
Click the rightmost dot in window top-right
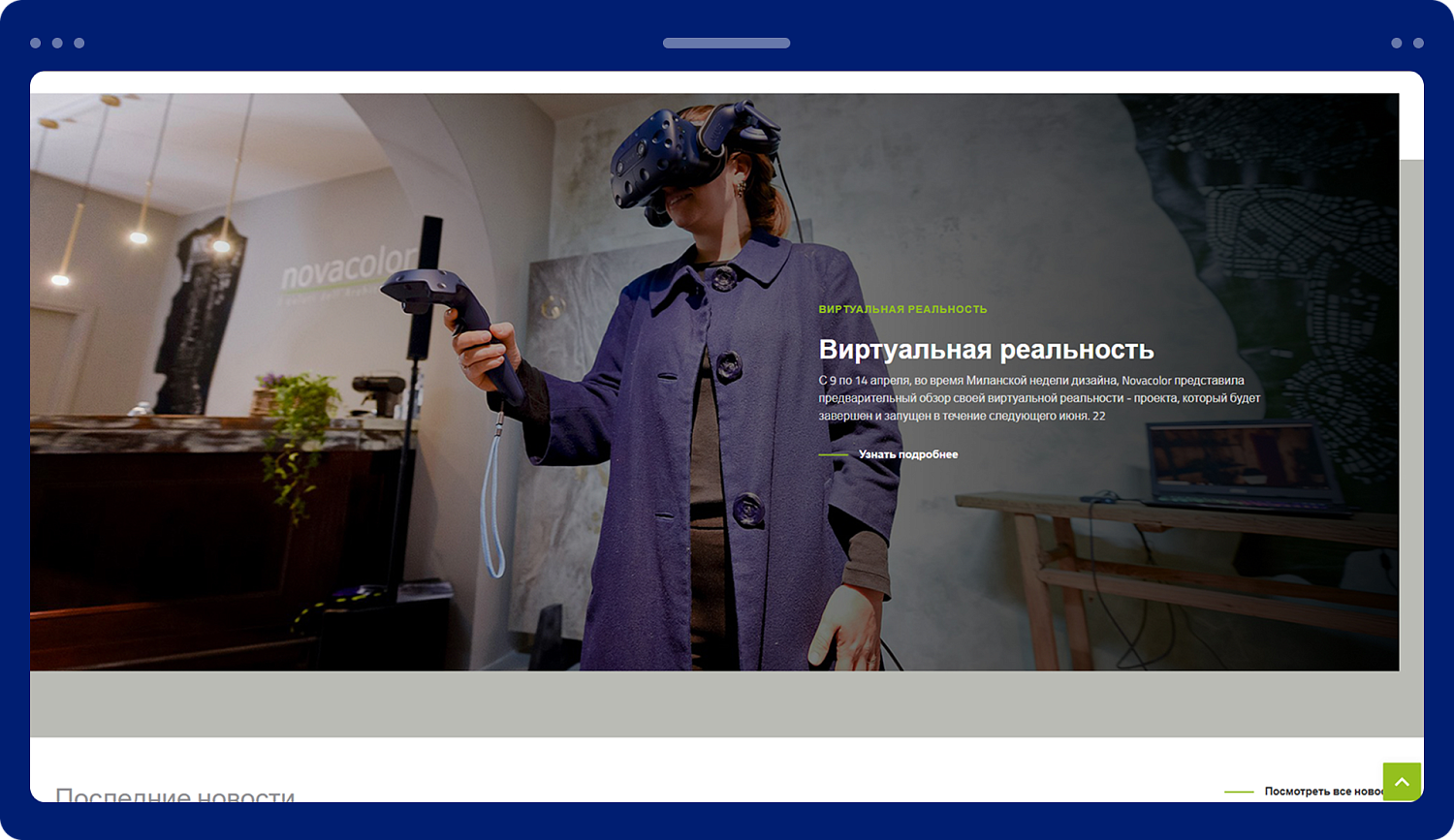tap(1418, 43)
